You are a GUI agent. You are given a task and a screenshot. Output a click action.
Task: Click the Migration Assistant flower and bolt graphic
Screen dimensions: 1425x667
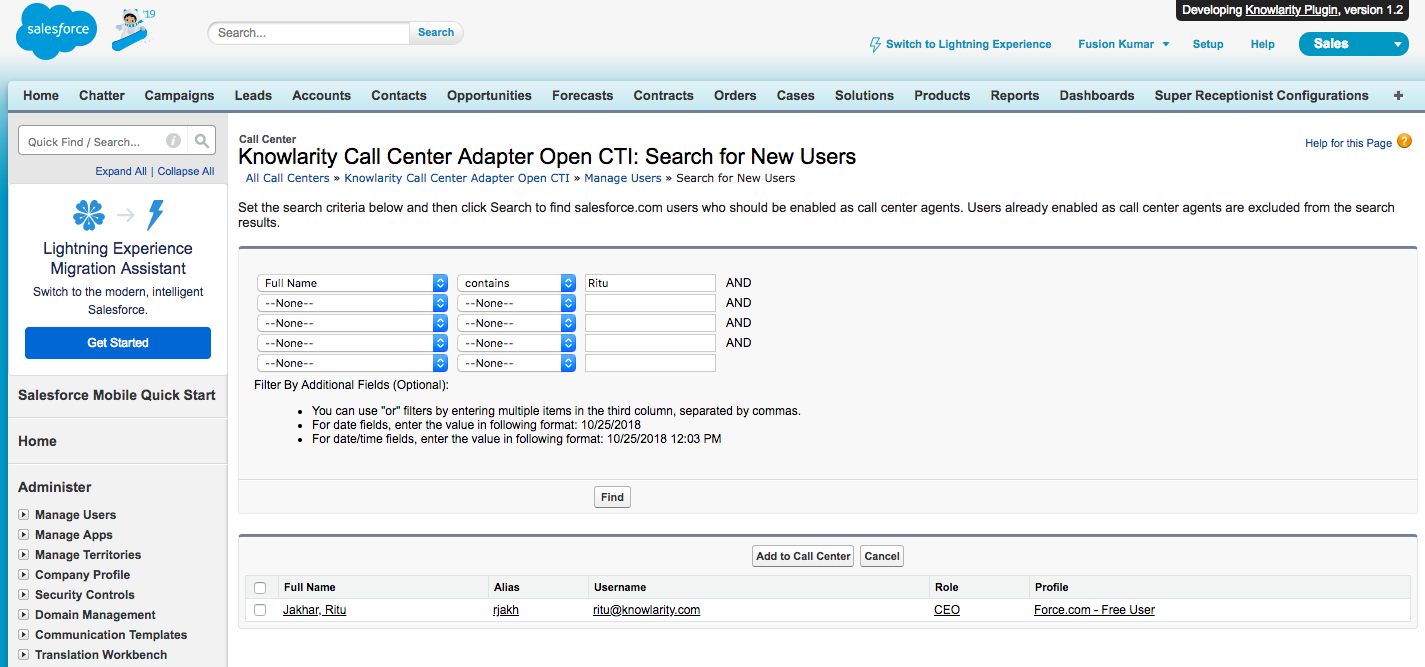(118, 215)
